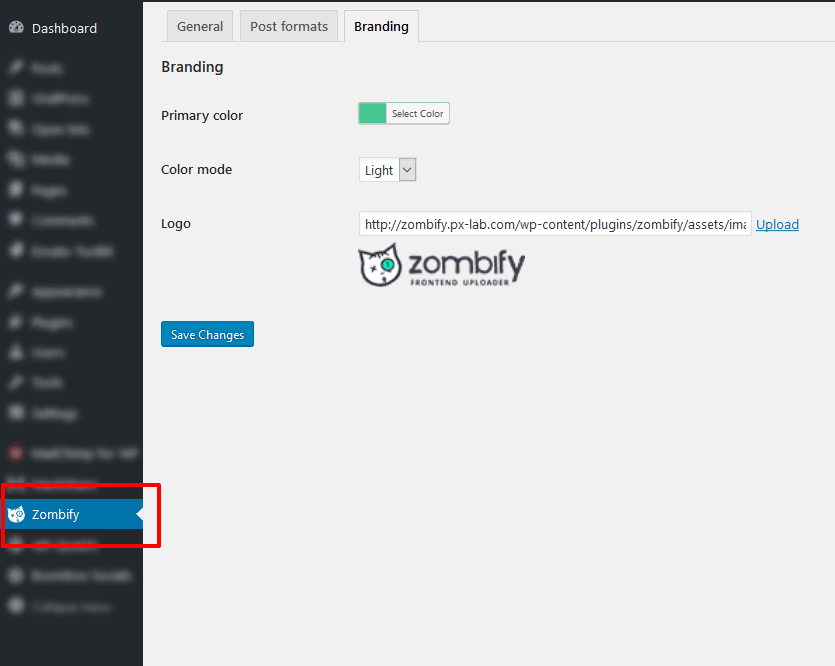
Task: Click the Save Changes button
Action: click(x=207, y=334)
